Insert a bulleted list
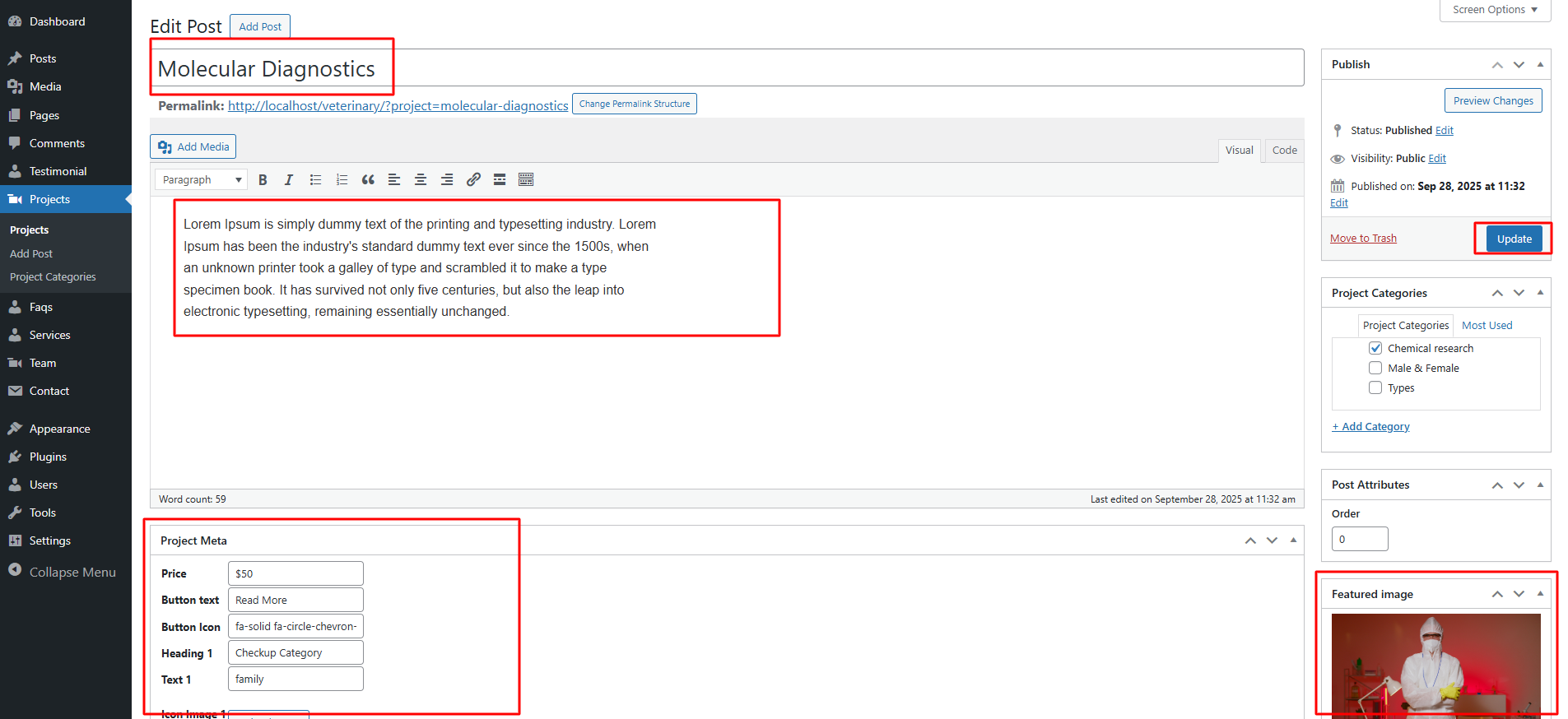 click(315, 180)
